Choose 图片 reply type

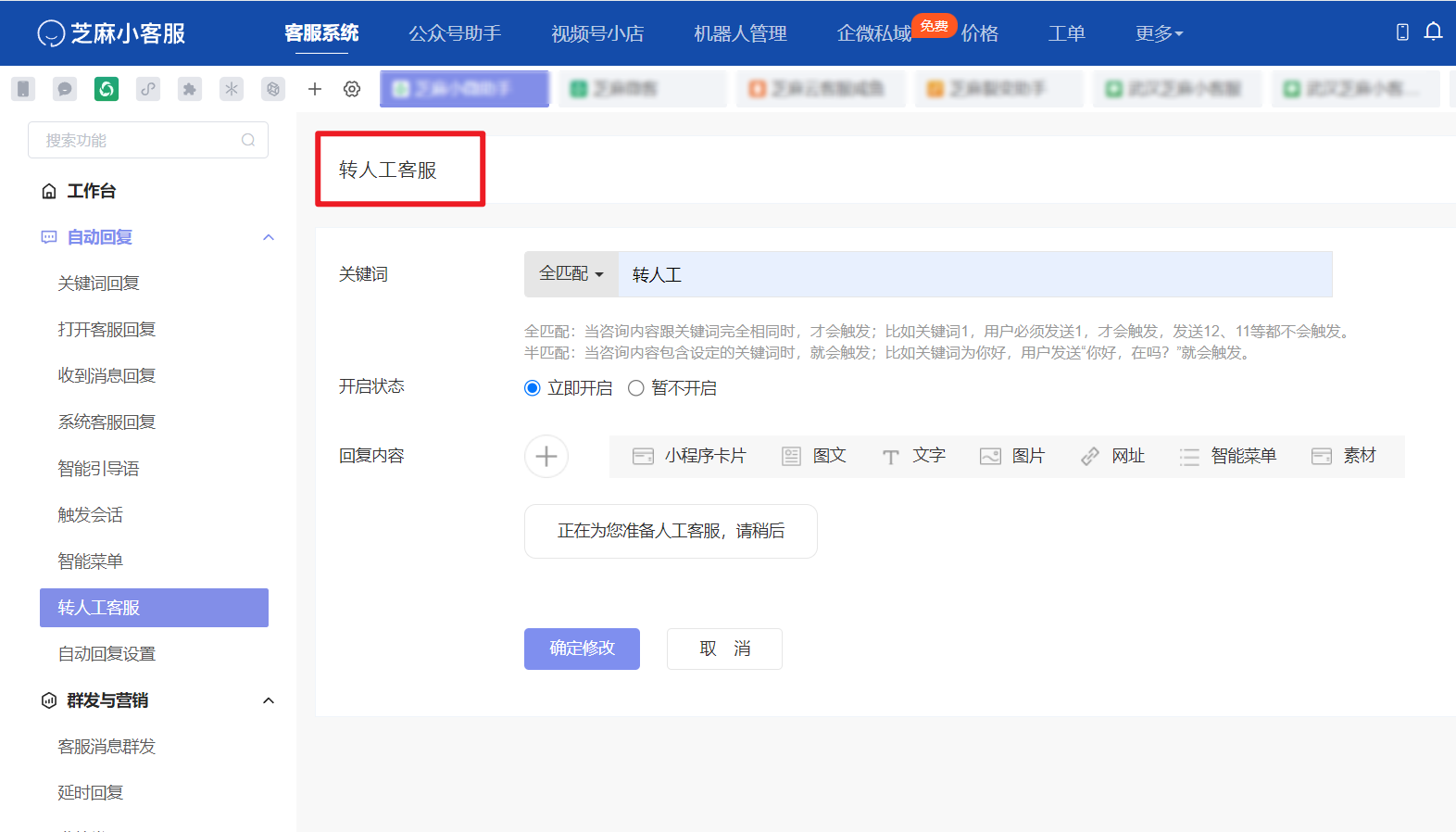[1012, 456]
